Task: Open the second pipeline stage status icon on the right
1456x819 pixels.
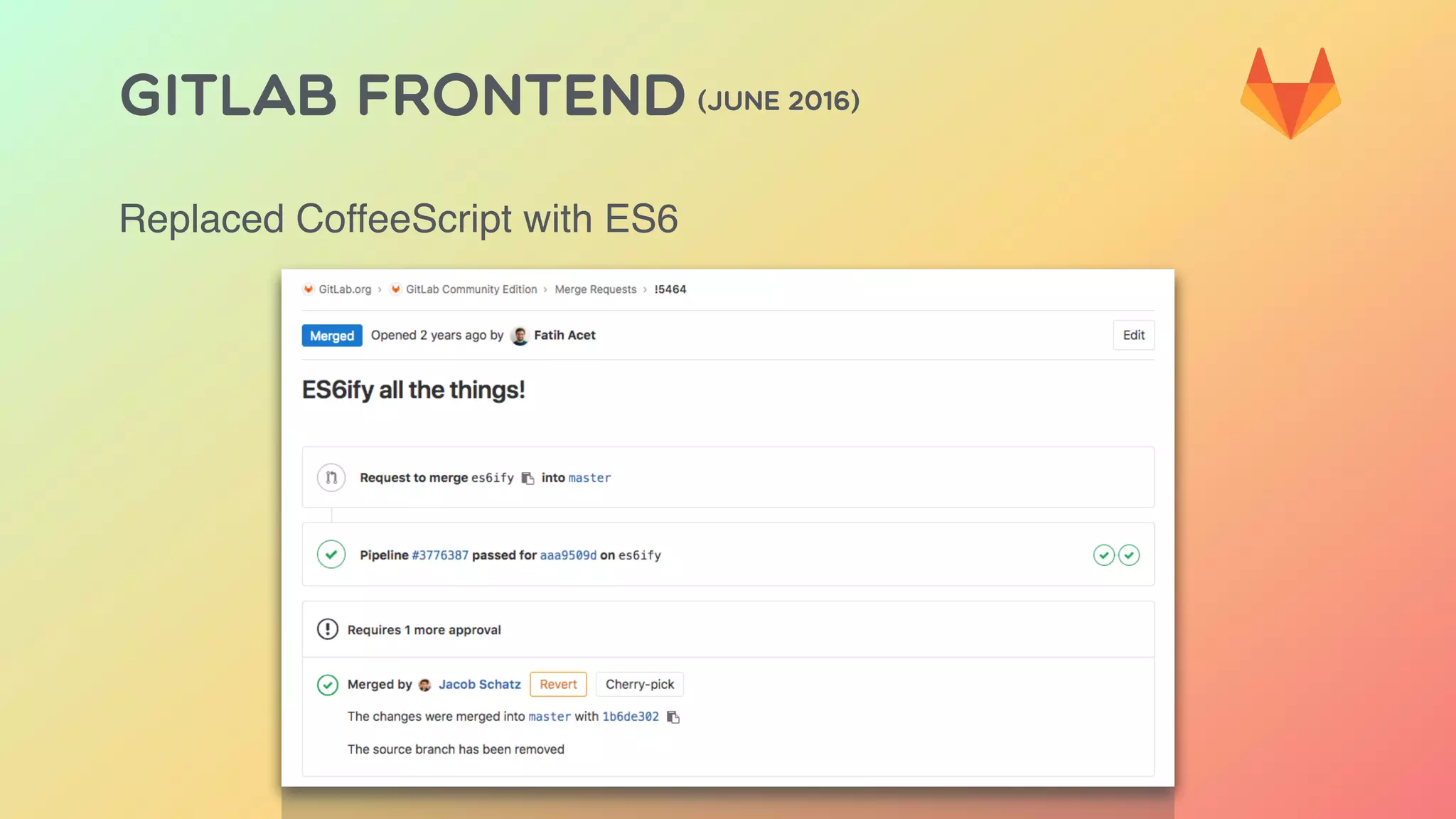Action: point(1129,555)
